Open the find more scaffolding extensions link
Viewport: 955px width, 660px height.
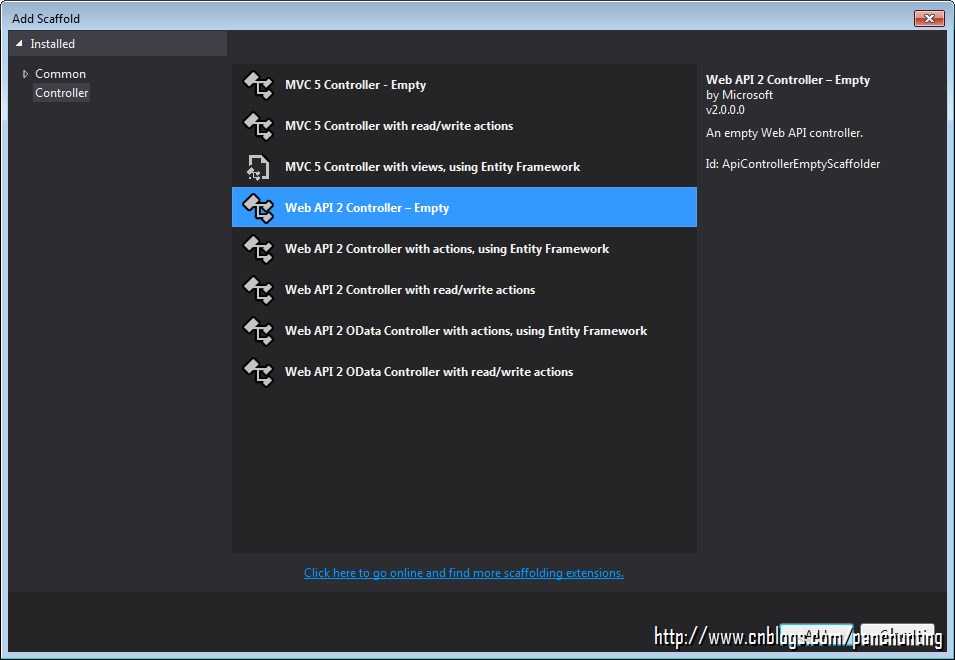point(463,573)
